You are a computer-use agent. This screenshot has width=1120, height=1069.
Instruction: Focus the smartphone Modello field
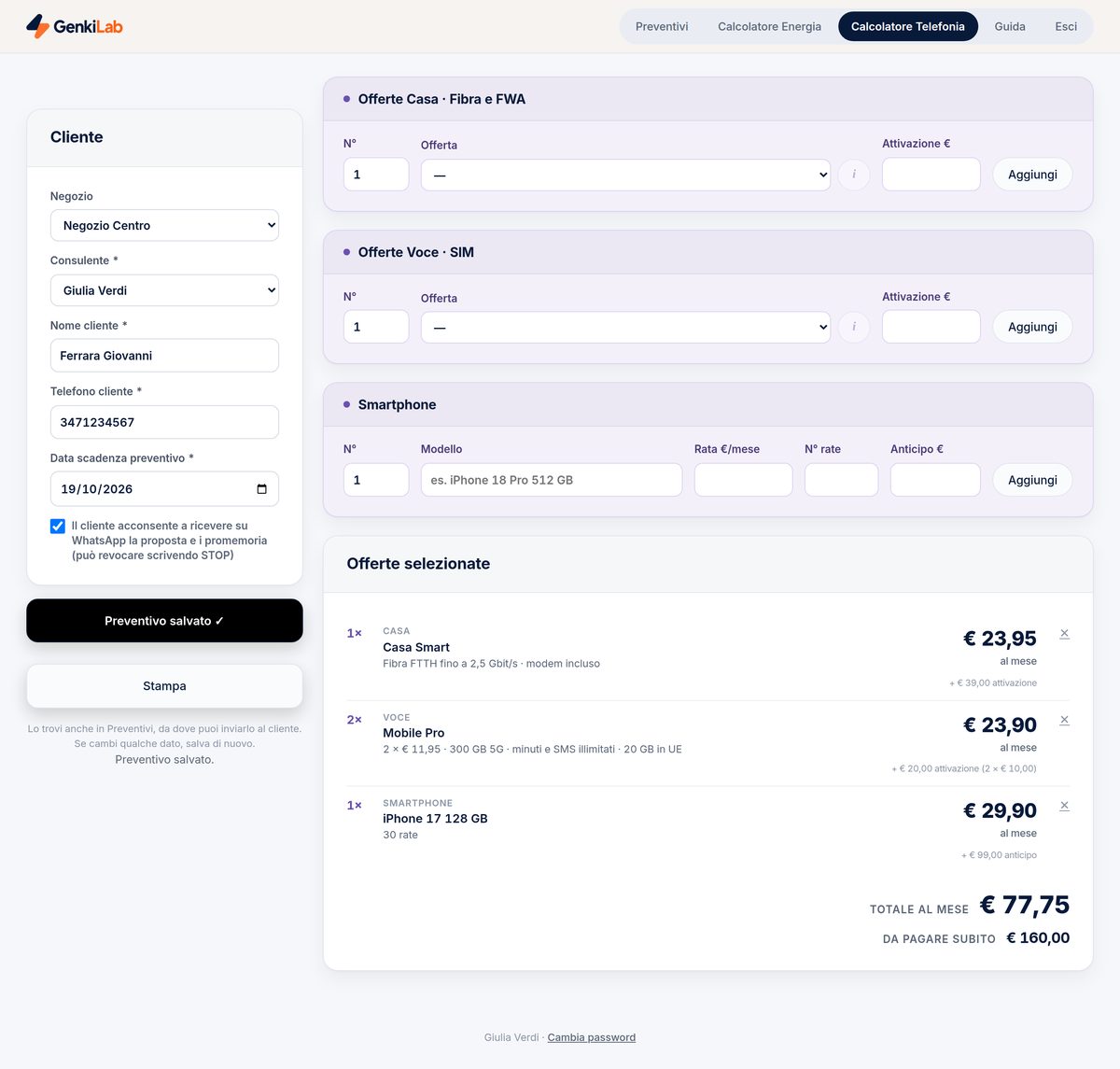(552, 480)
